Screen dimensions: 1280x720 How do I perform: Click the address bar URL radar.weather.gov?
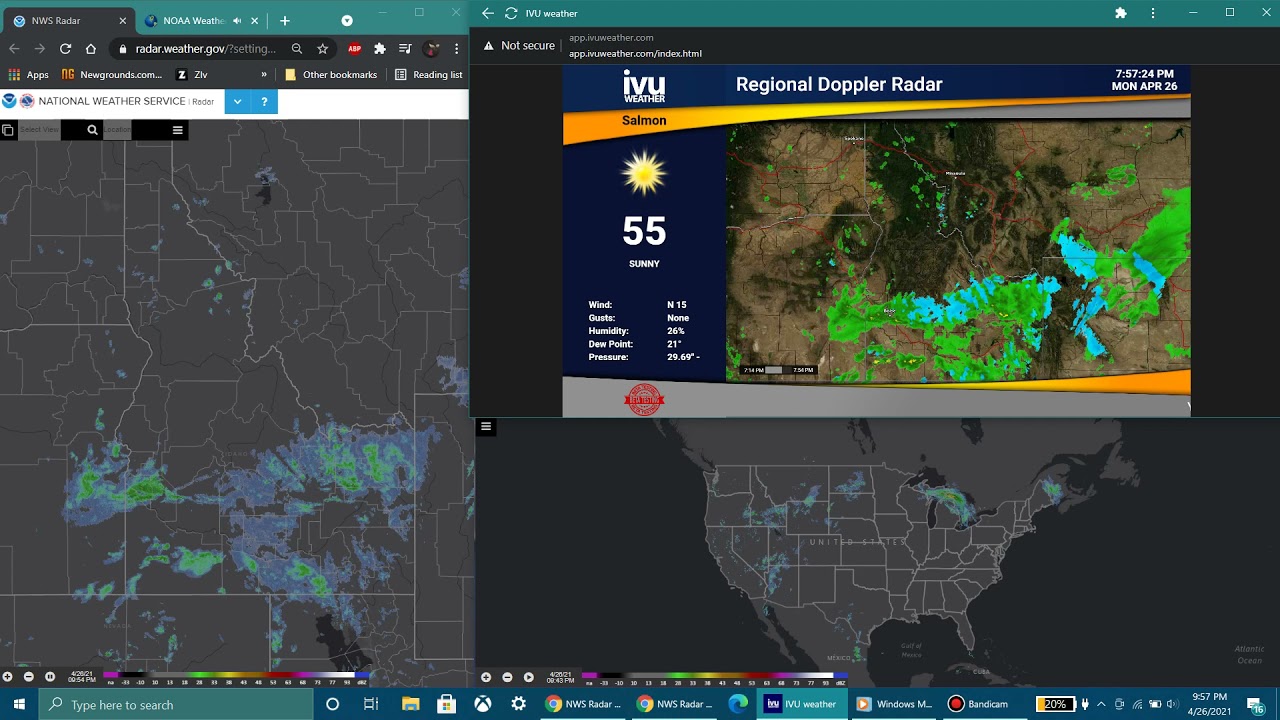[206, 48]
